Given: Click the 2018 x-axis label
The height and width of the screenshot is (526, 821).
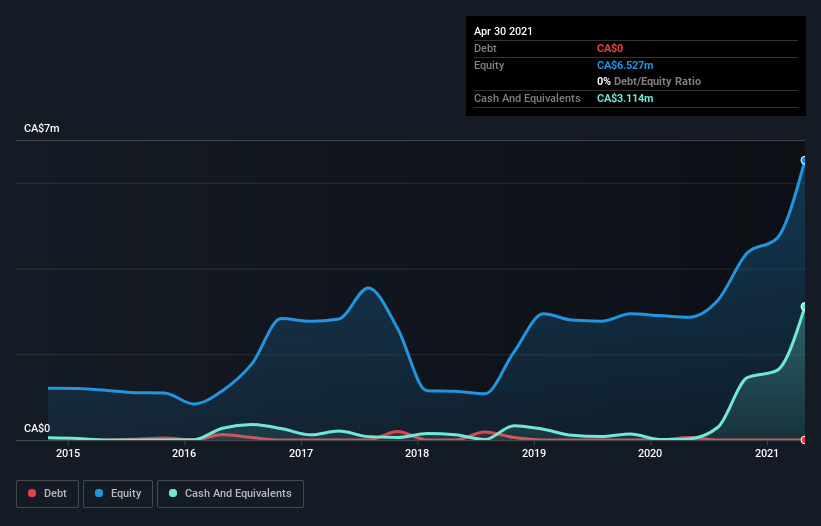Looking at the screenshot, I should click(417, 453).
